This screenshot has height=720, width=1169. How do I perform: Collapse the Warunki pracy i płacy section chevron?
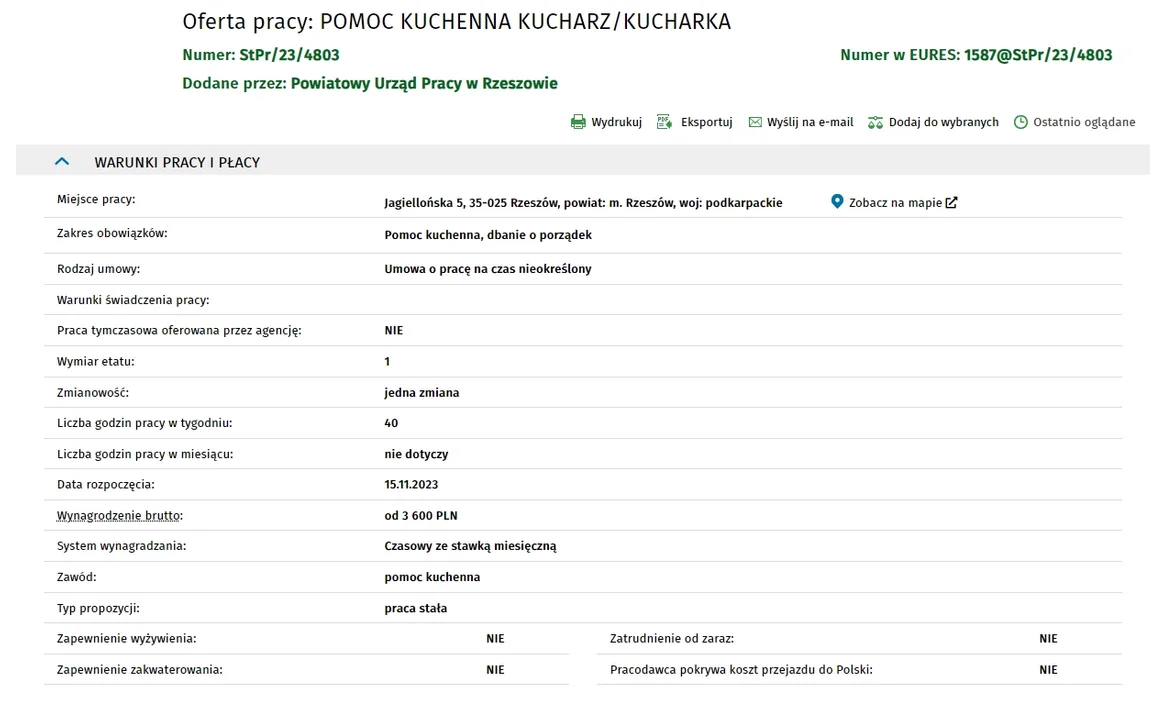coord(62,162)
